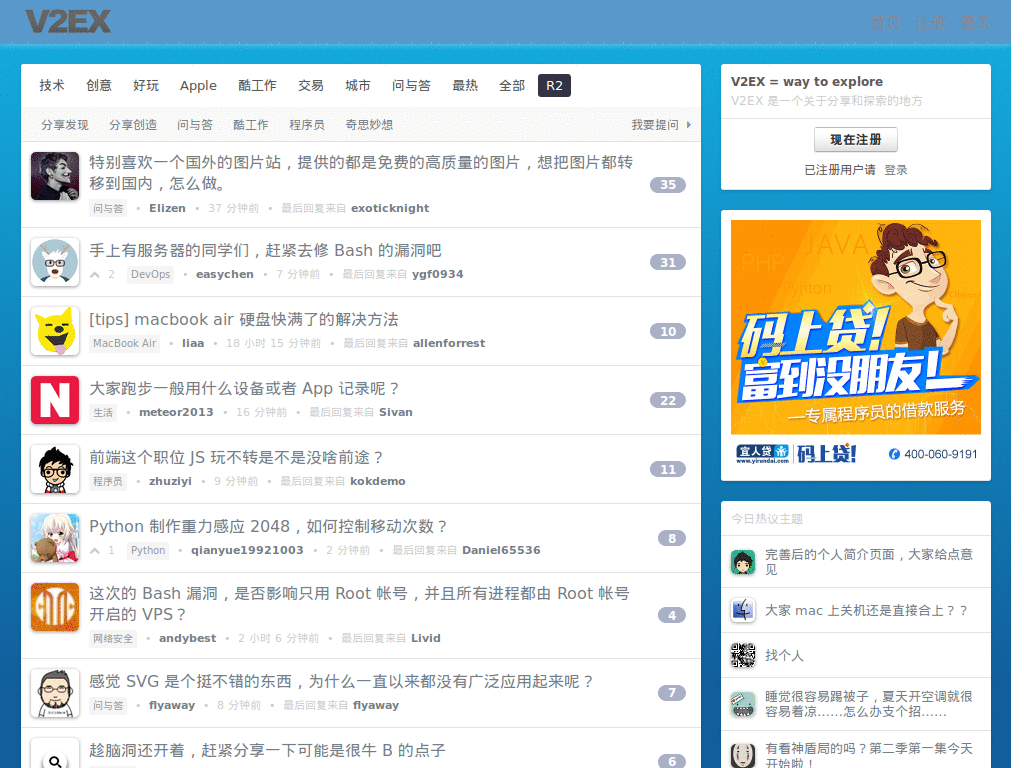
Task: Click the 登录 link under register button
Action: [896, 170]
